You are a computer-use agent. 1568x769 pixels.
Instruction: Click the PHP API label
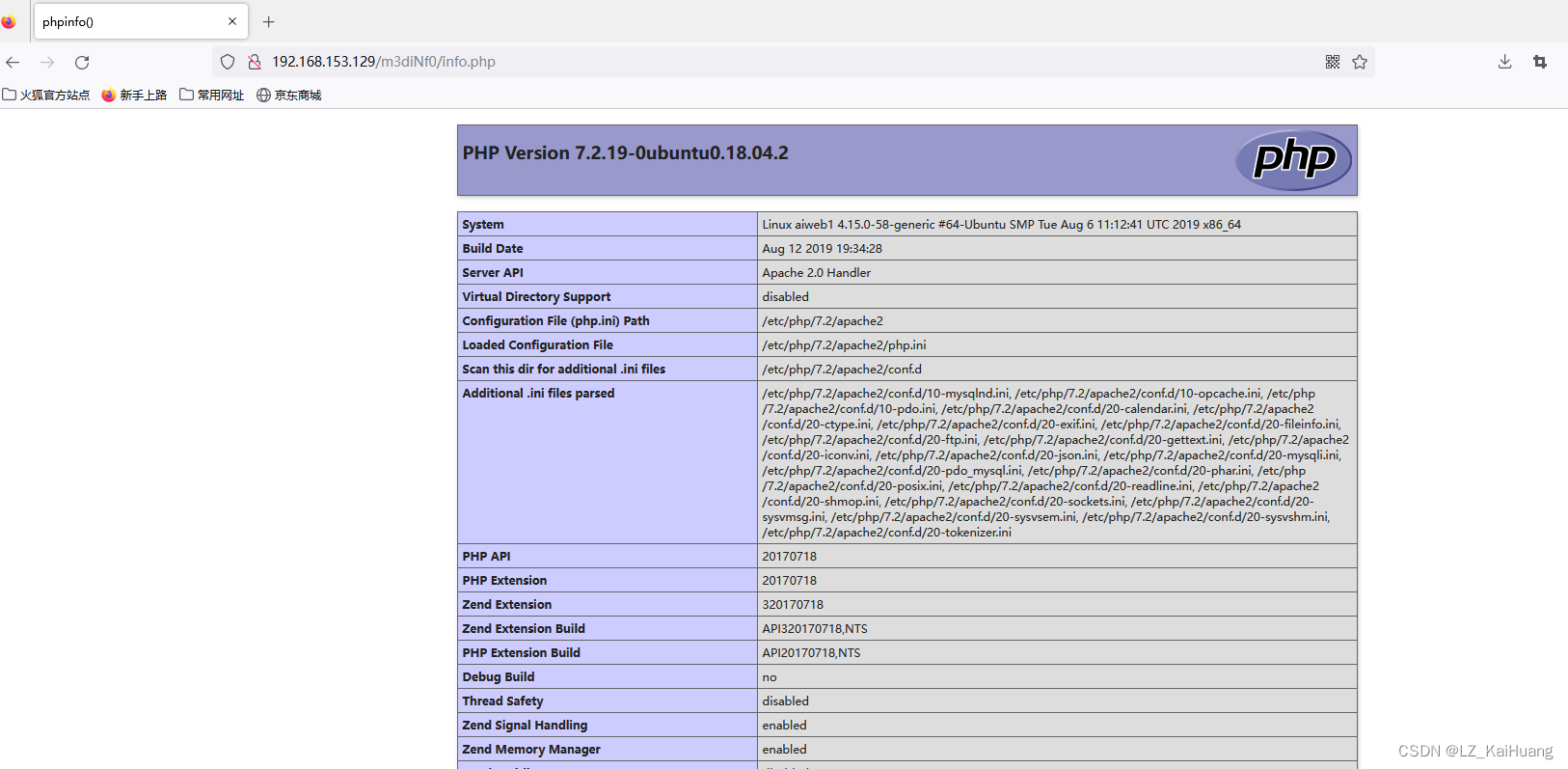pos(486,557)
